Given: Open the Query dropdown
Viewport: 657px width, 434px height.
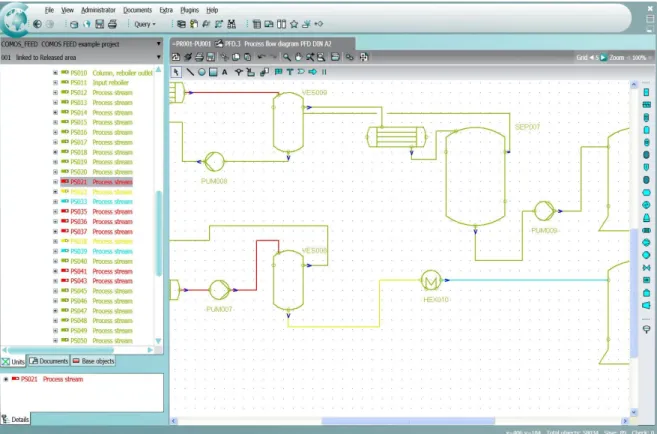Looking at the screenshot, I should pyautogui.click(x=145, y=24).
